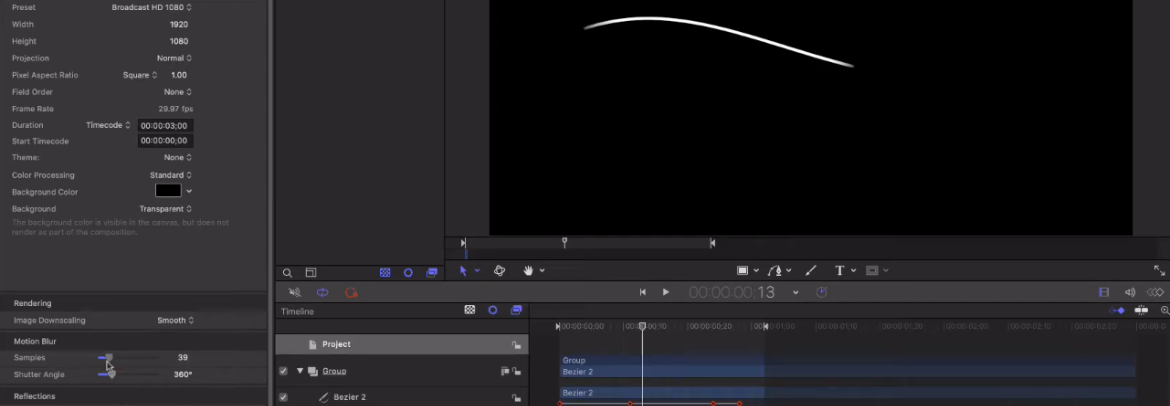
Task: Select the 3D Transform tool
Action: 500,271
